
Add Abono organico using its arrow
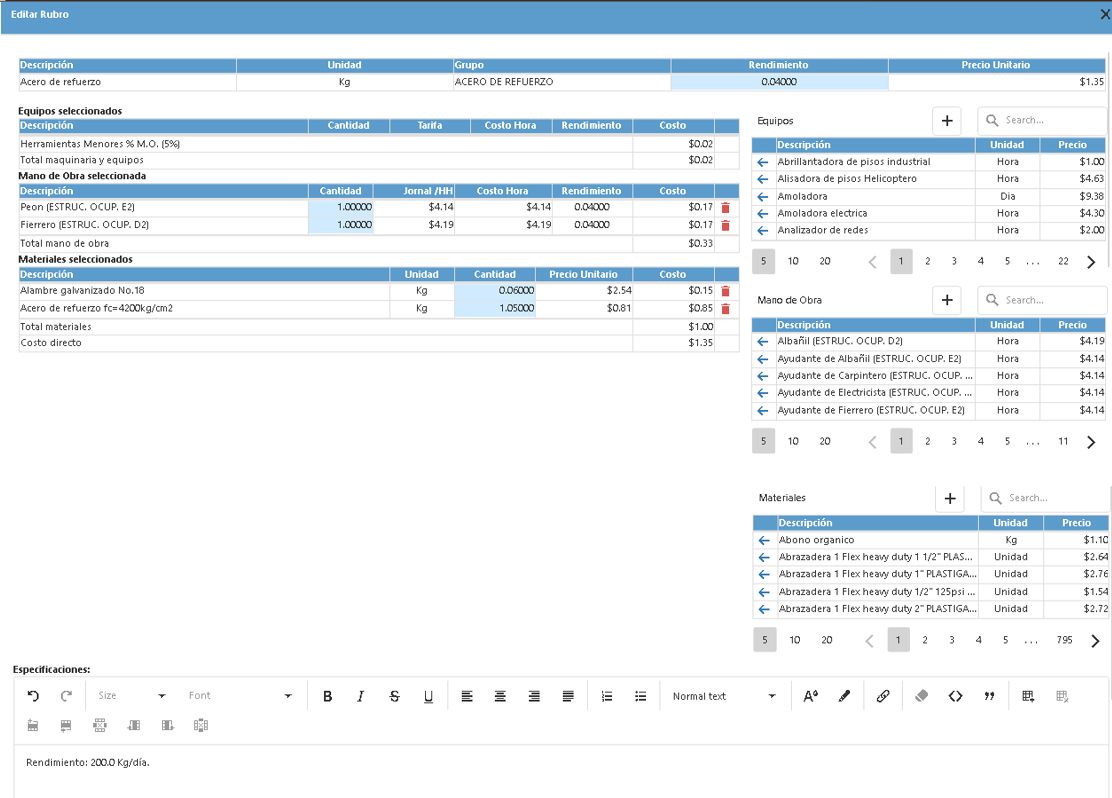tap(764, 540)
